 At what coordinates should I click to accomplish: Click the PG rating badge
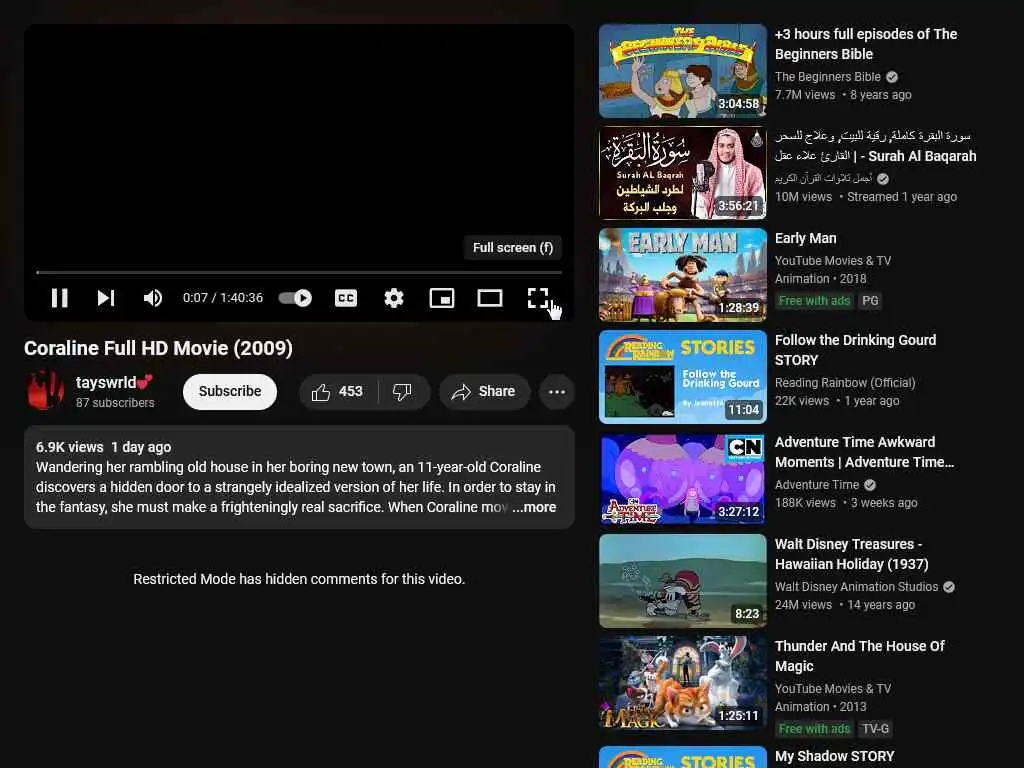(870, 301)
